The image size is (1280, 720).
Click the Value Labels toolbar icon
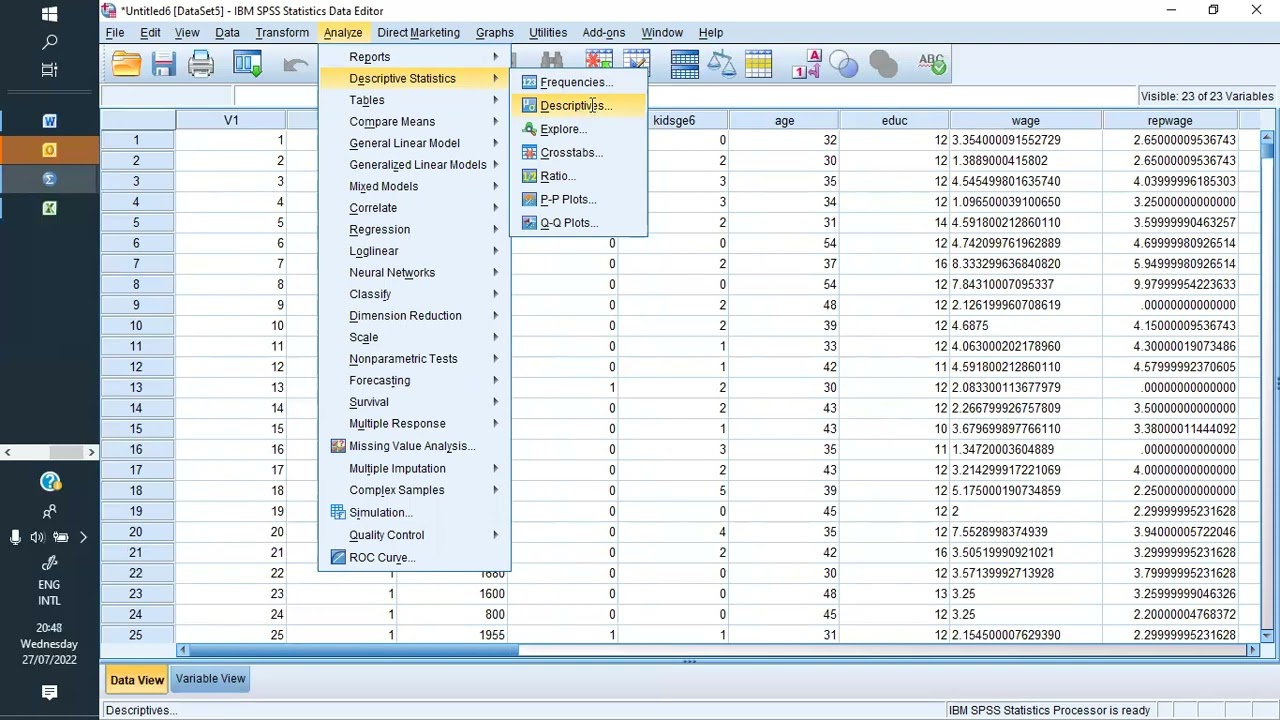point(806,65)
